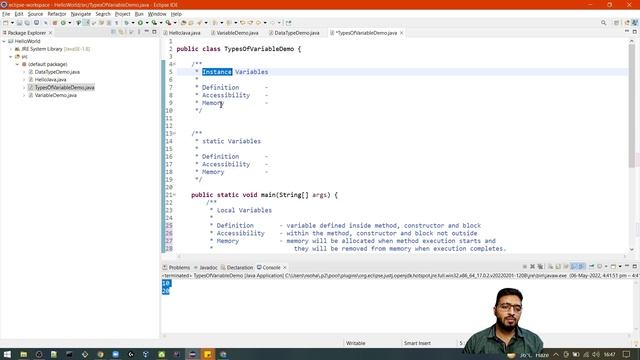The width and height of the screenshot is (640, 360).
Task: Show hidden system tray icons chevron
Action: tap(556, 355)
